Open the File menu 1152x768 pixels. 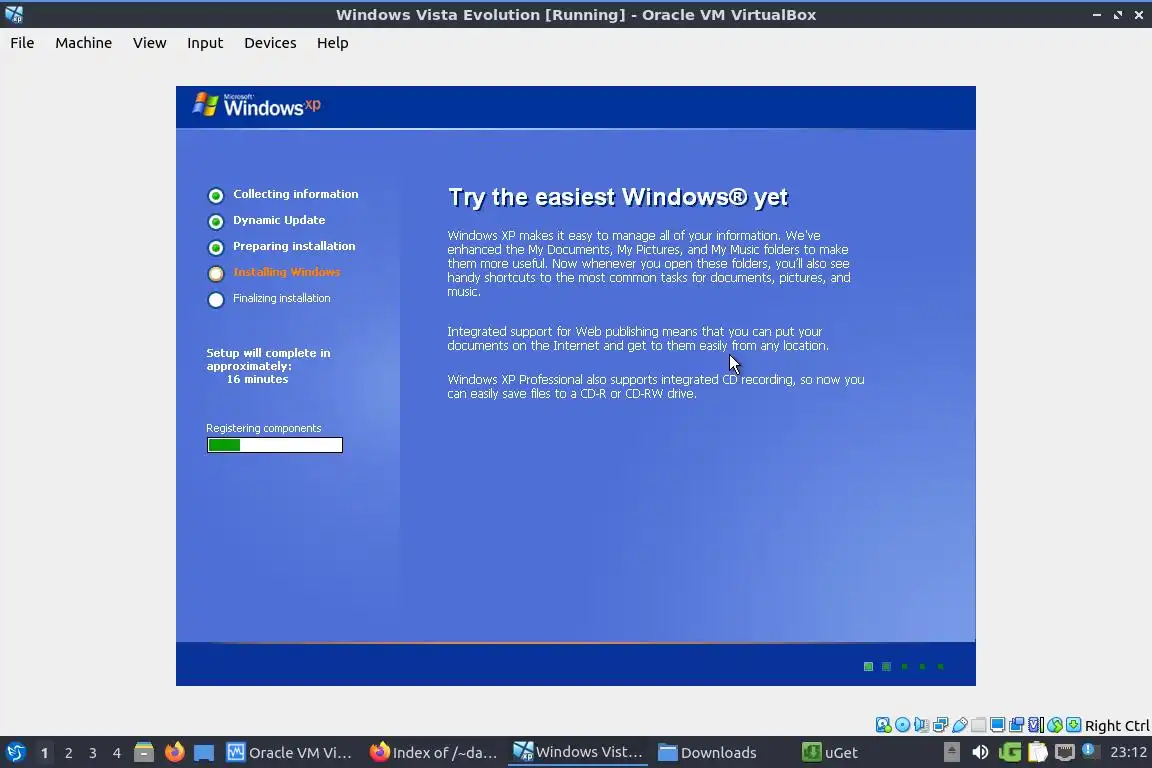click(x=22, y=43)
